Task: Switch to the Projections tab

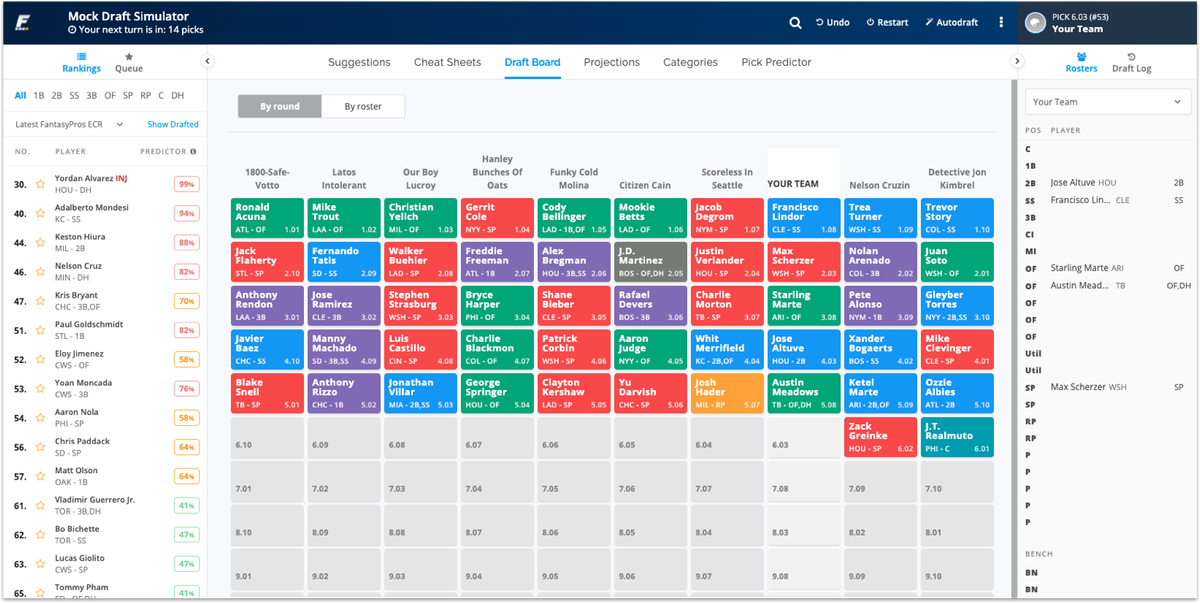Action: 611,61
